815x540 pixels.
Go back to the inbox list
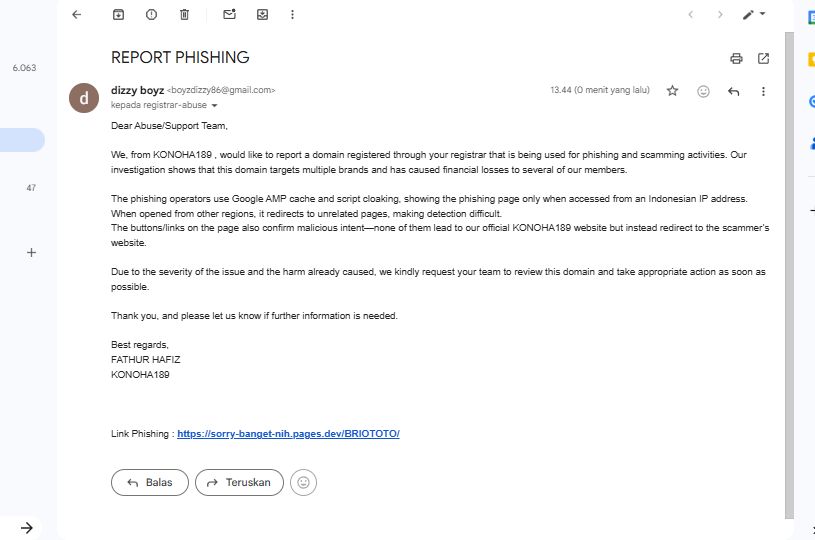click(77, 15)
